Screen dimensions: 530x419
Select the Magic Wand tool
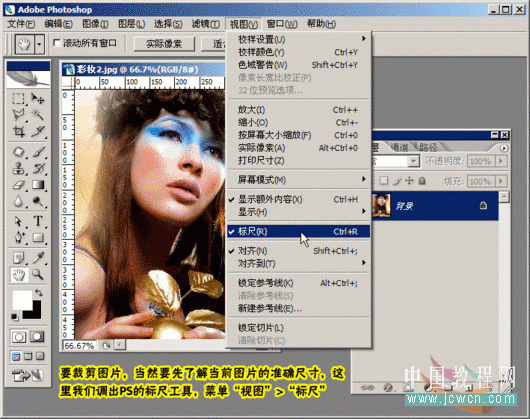(x=37, y=115)
